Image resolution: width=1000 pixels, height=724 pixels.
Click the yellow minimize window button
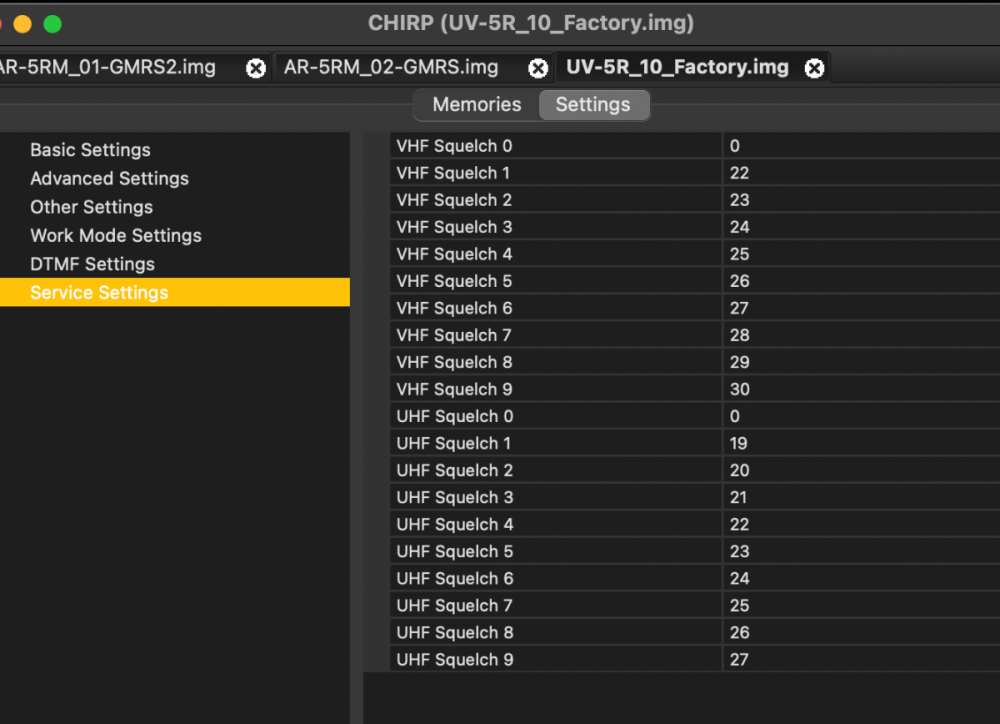(x=22, y=23)
